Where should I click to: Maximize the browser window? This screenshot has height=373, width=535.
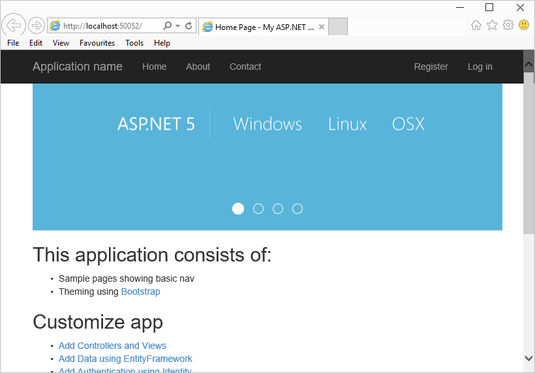(x=489, y=7)
